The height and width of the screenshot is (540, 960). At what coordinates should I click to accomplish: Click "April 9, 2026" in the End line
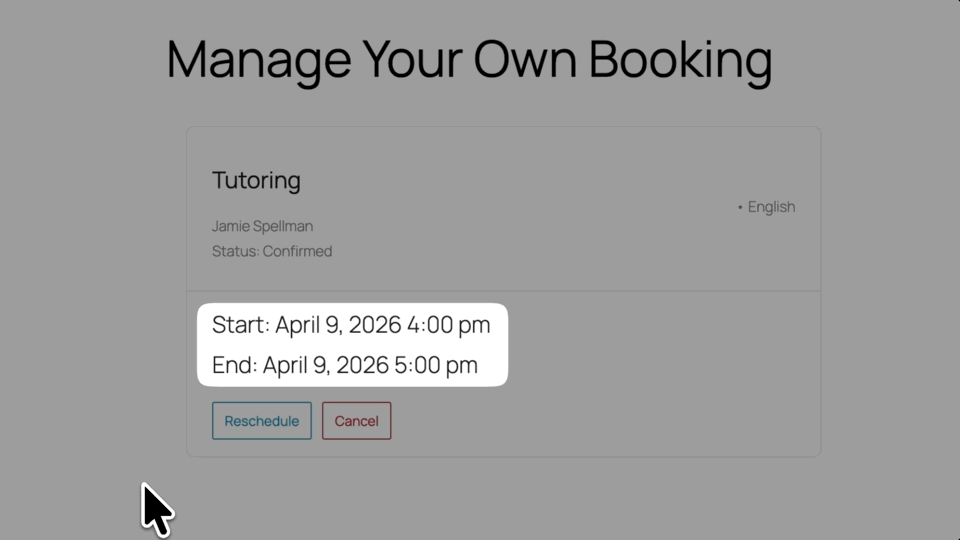[x=326, y=365]
